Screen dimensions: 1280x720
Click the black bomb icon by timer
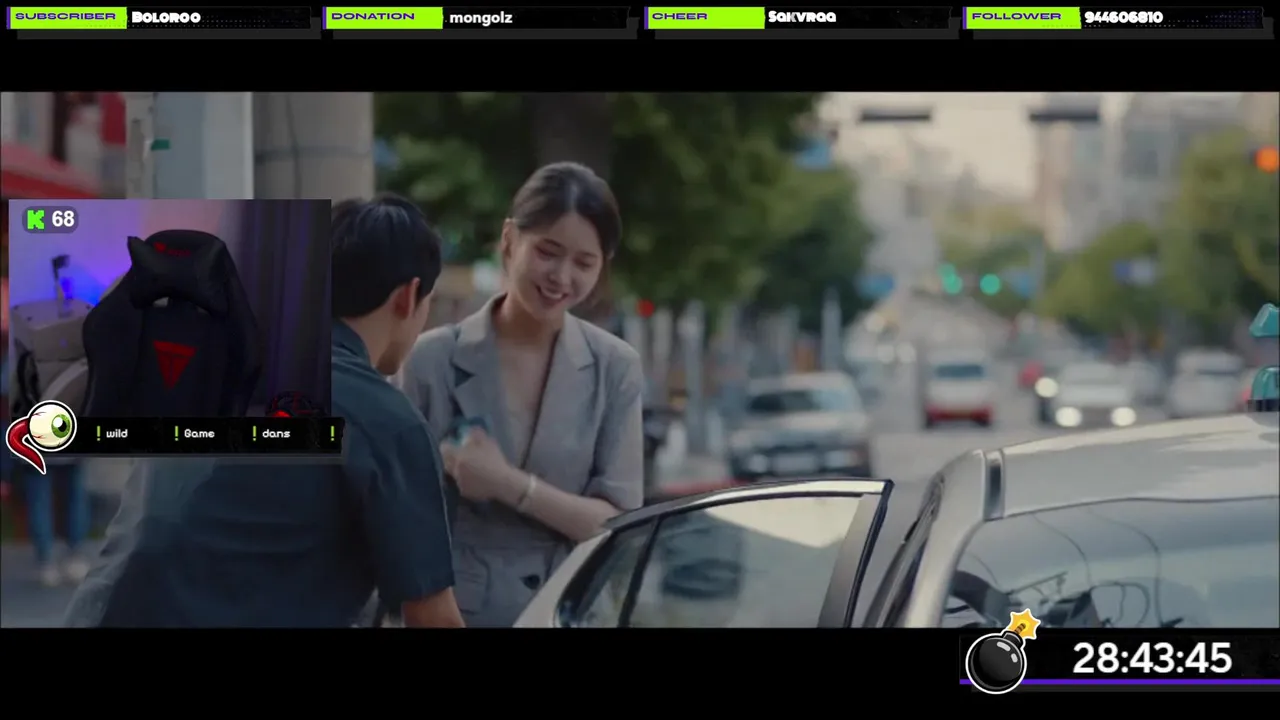point(1001,654)
